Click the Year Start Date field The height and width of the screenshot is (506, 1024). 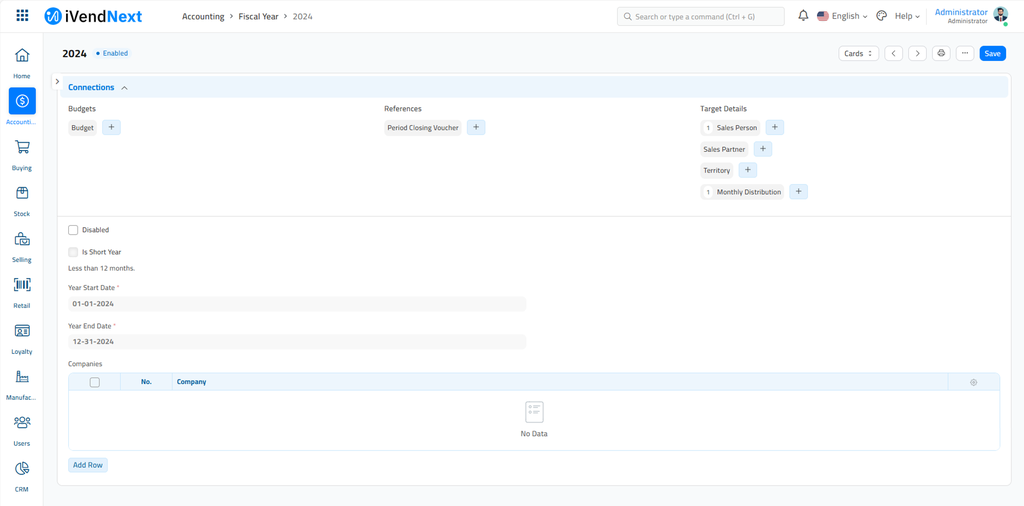296,303
